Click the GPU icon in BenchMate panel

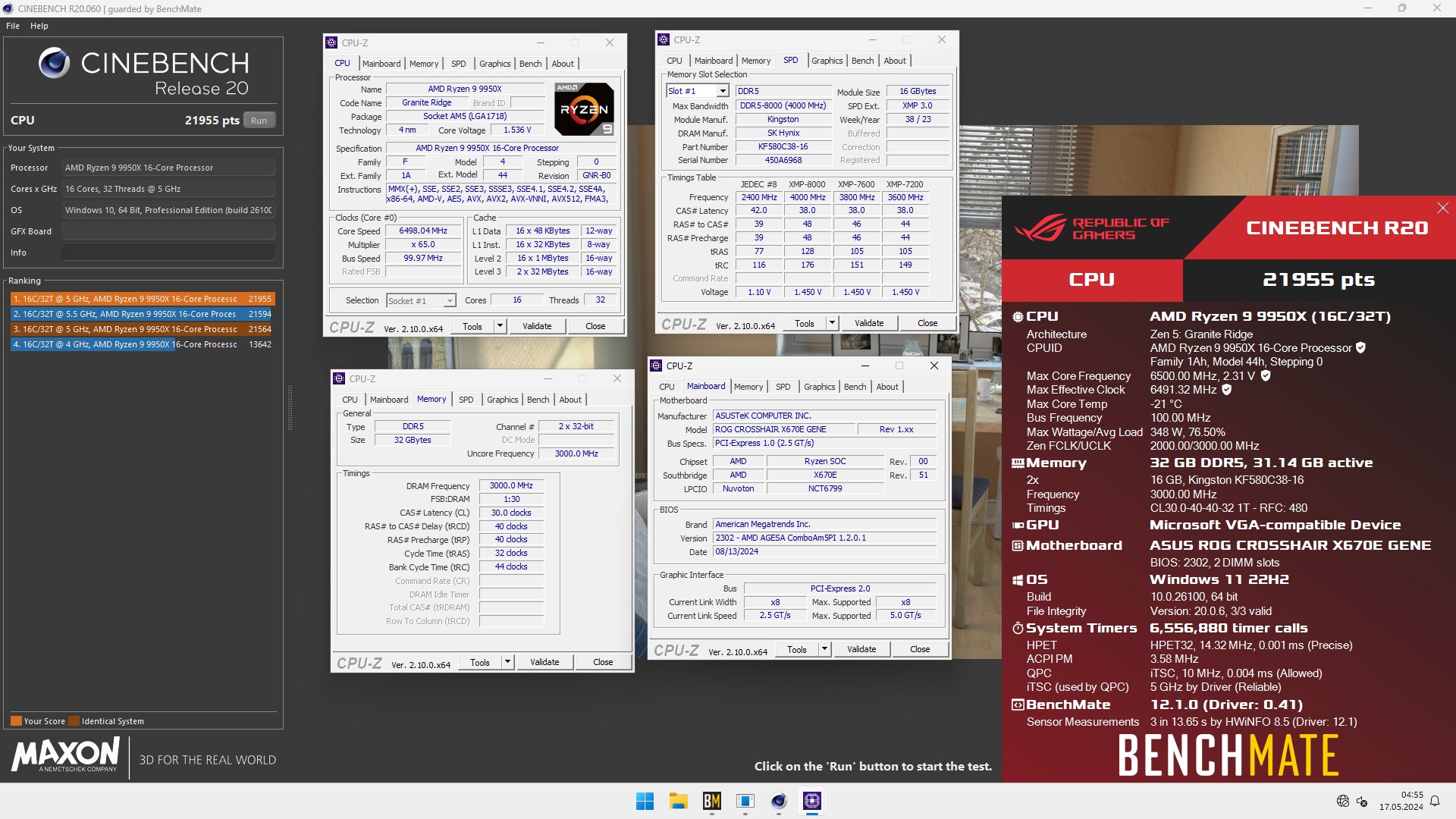pos(1018,525)
